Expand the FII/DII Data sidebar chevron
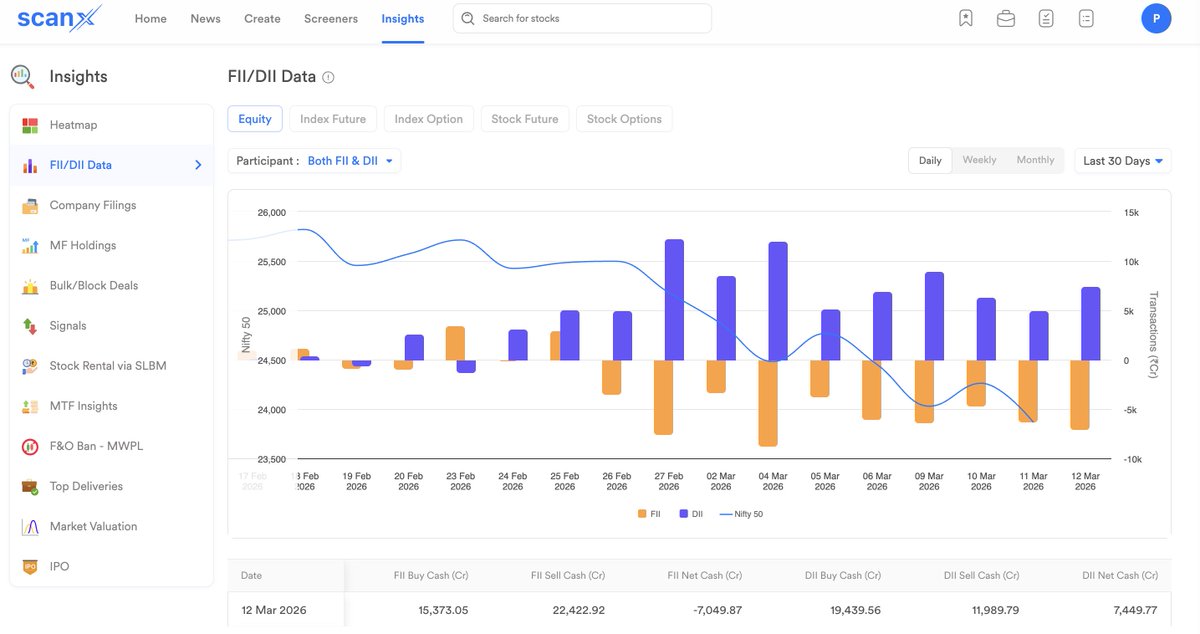 [x=198, y=165]
